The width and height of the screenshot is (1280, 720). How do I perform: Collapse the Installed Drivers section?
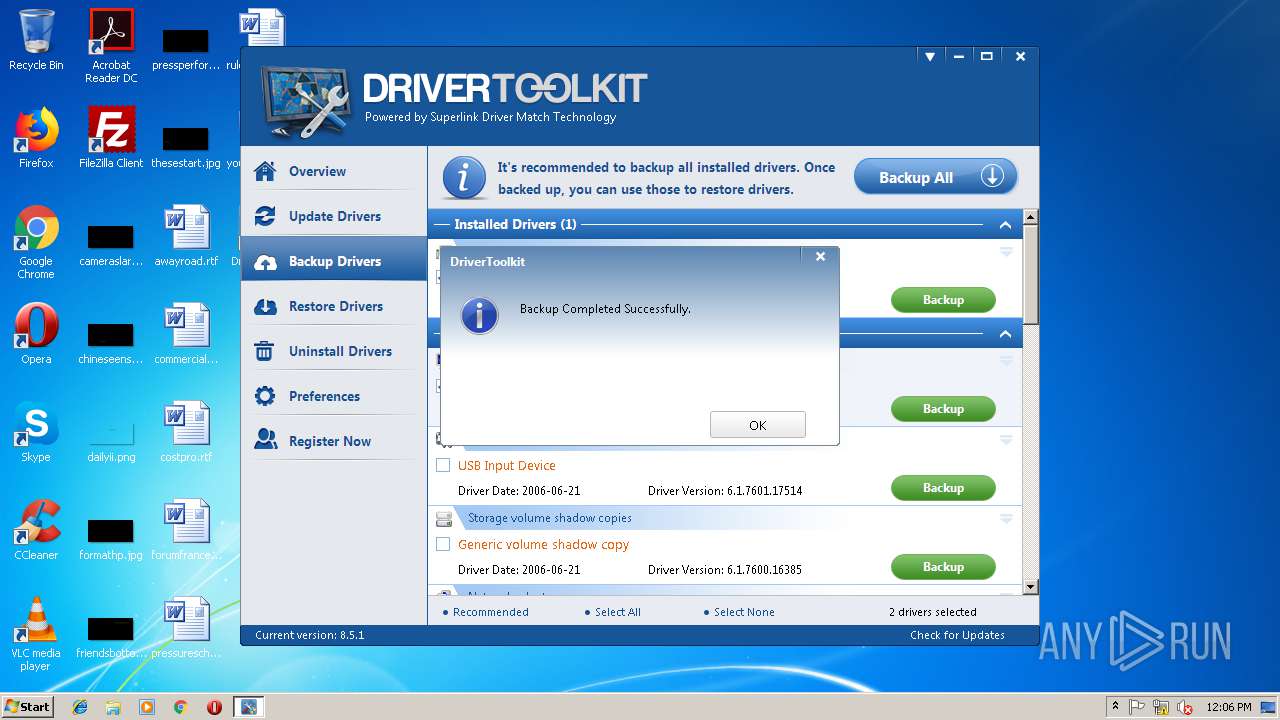tap(1005, 225)
